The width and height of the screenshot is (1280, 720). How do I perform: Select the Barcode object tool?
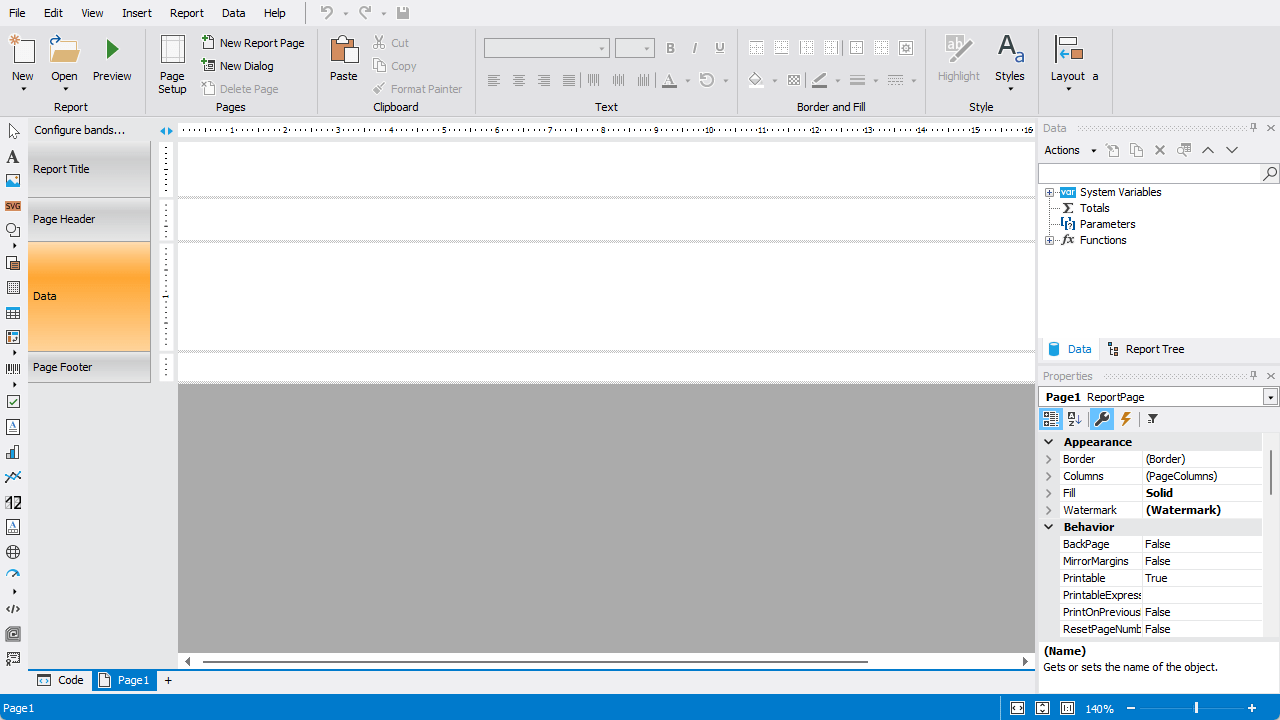[13, 369]
